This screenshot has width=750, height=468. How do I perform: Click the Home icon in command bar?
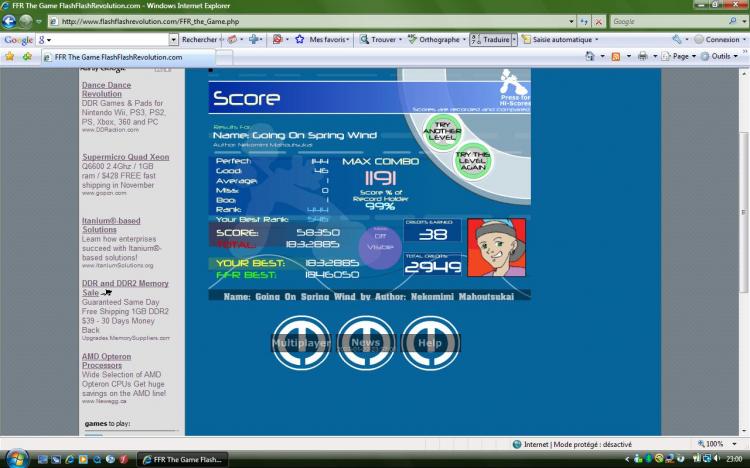(590, 56)
